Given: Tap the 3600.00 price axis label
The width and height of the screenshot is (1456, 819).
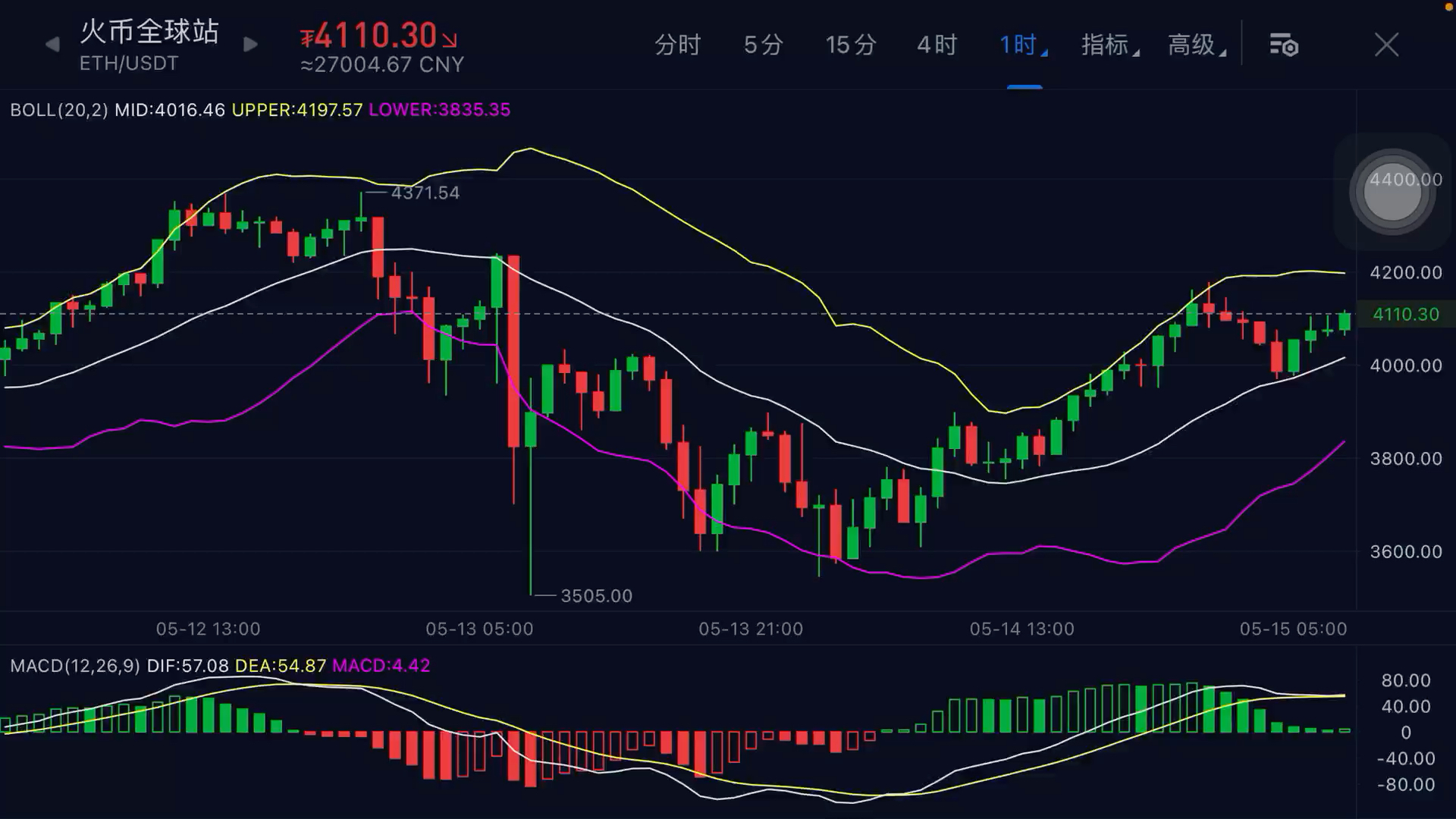Looking at the screenshot, I should (x=1406, y=552).
